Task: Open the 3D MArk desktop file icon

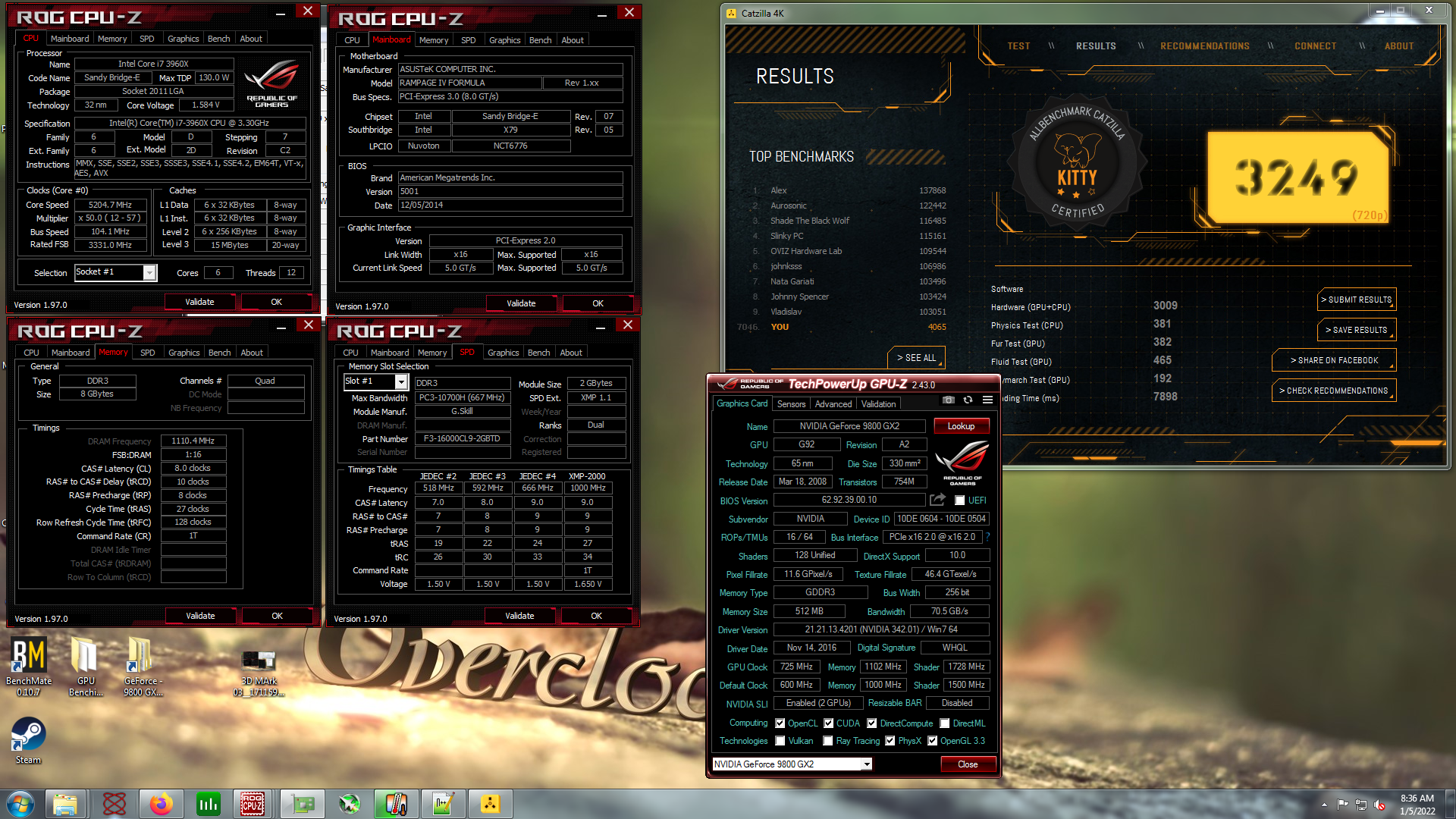Action: tap(259, 672)
